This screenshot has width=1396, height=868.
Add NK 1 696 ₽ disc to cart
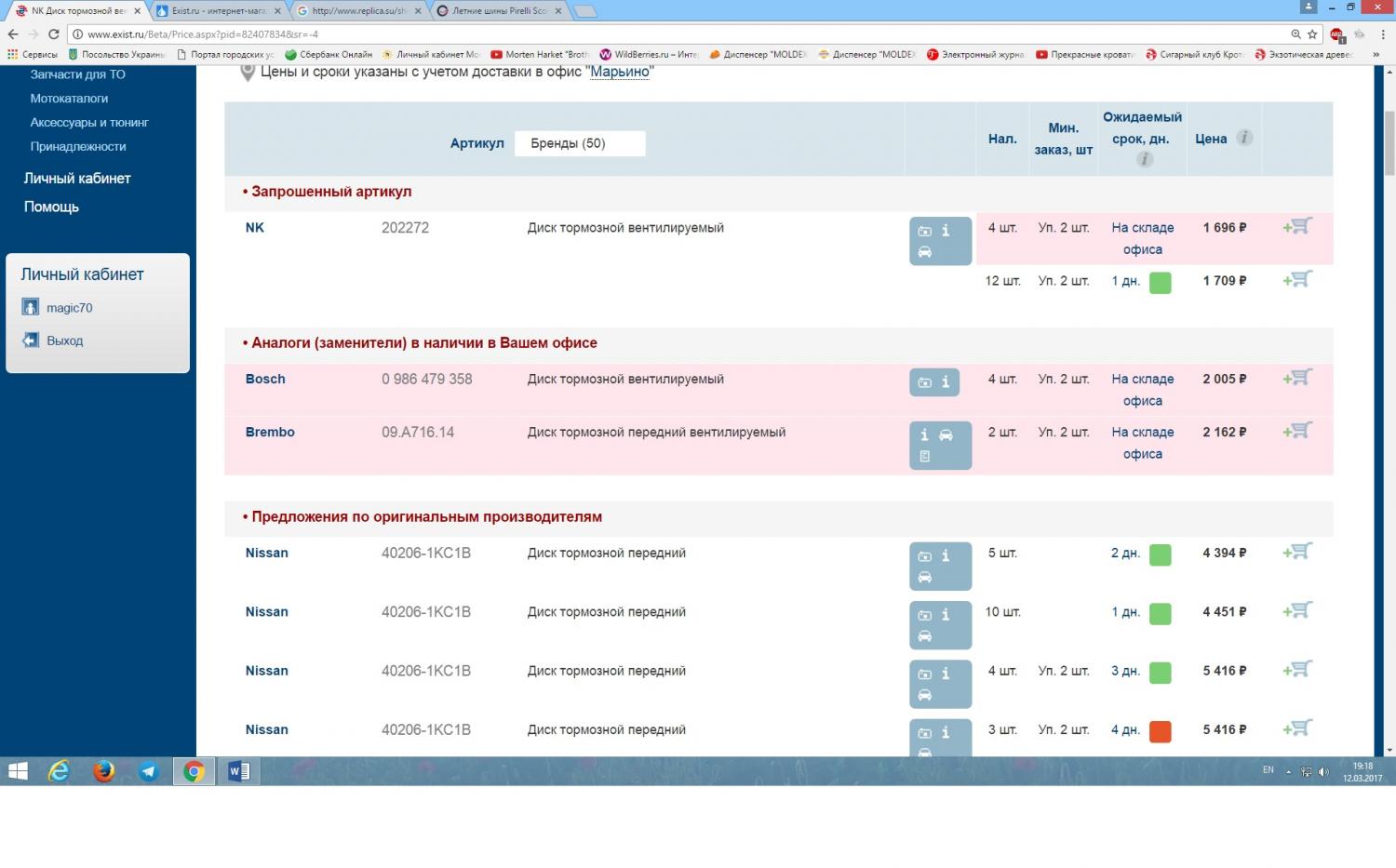[x=1297, y=226]
